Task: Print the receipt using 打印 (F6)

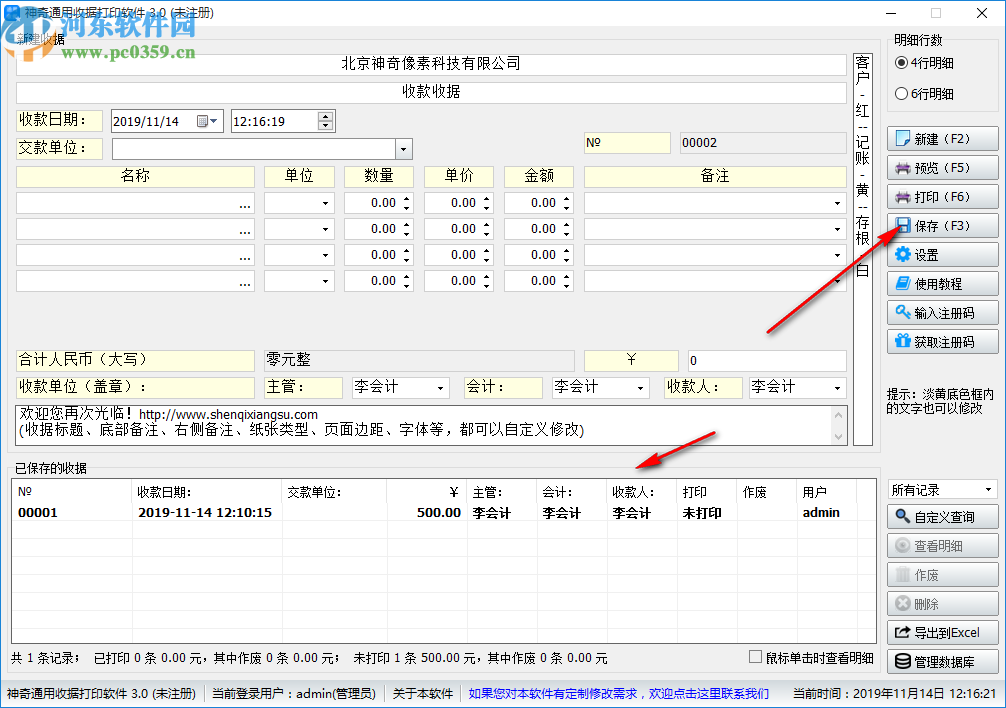Action: point(943,196)
